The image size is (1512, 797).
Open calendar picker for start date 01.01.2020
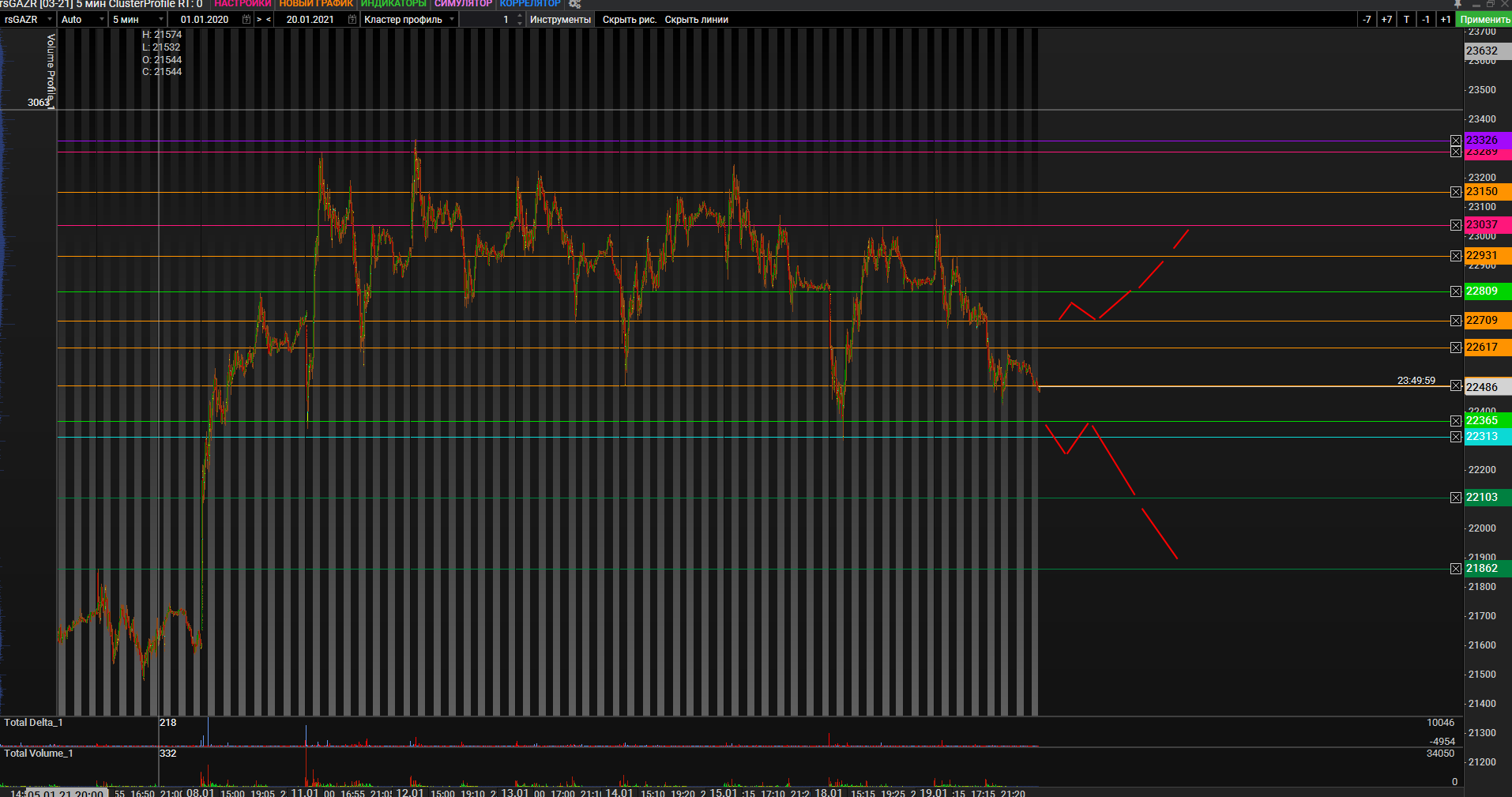click(x=246, y=20)
